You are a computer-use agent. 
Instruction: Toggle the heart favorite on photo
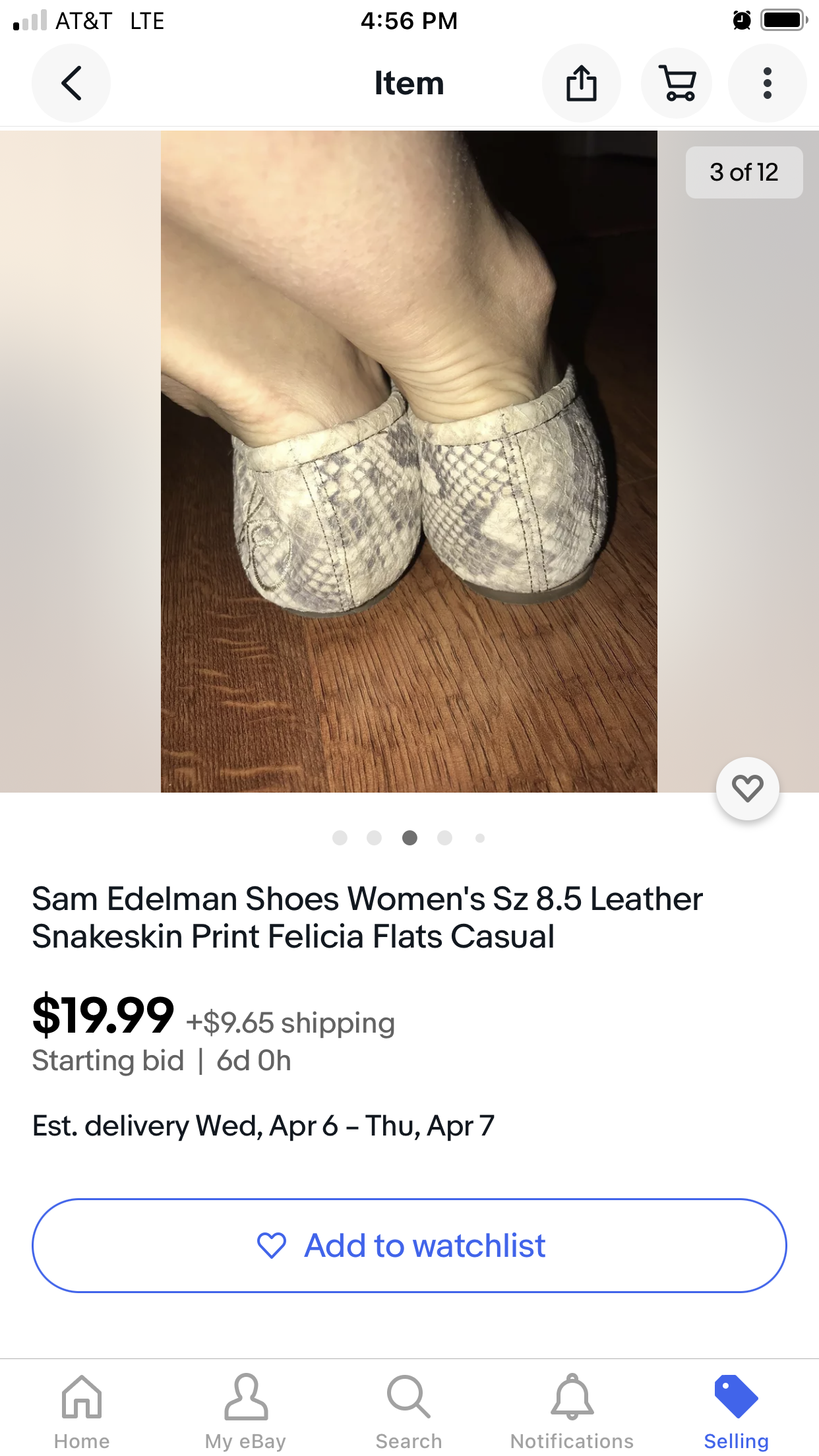(x=747, y=789)
